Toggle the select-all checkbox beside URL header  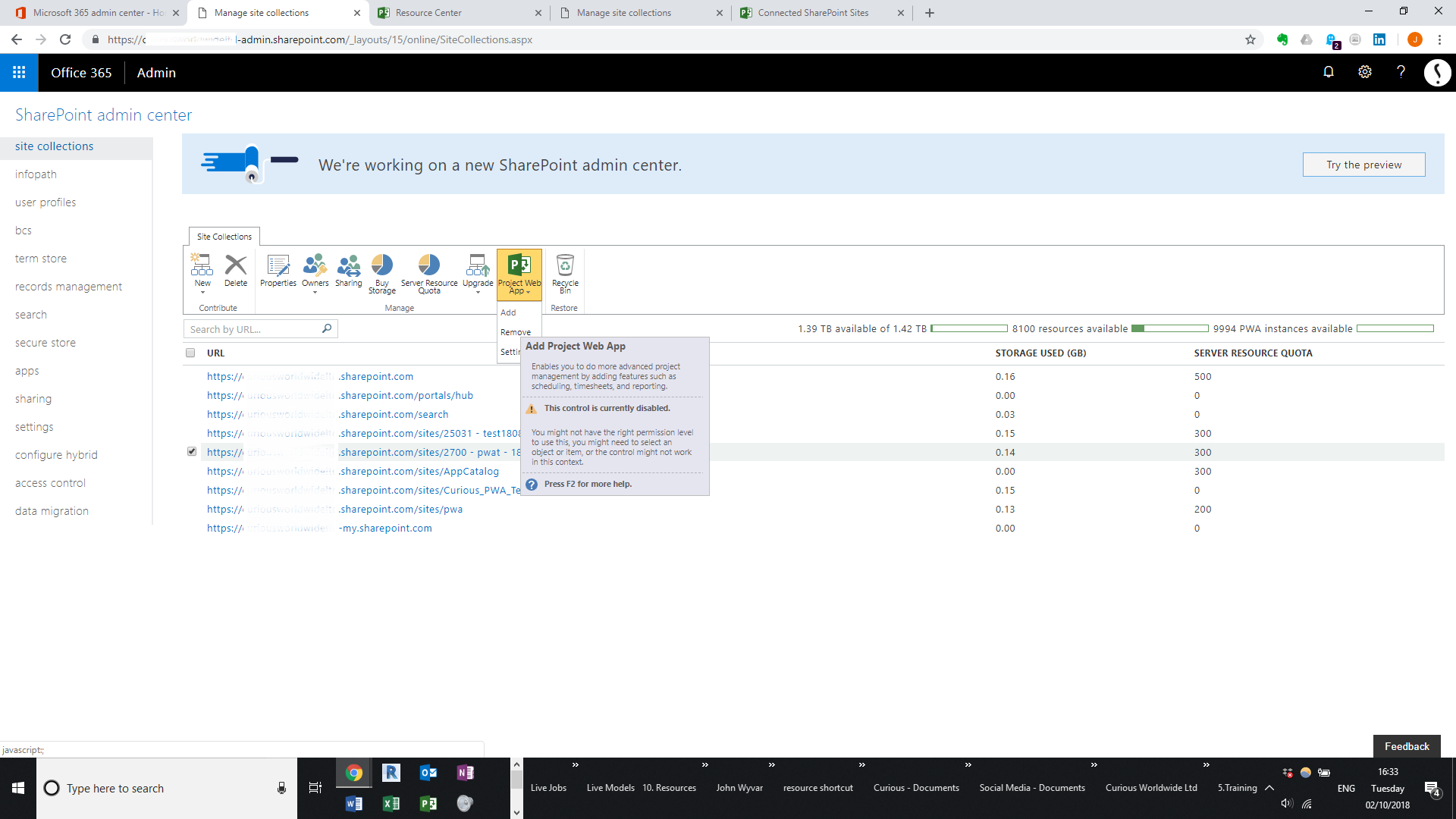click(190, 353)
